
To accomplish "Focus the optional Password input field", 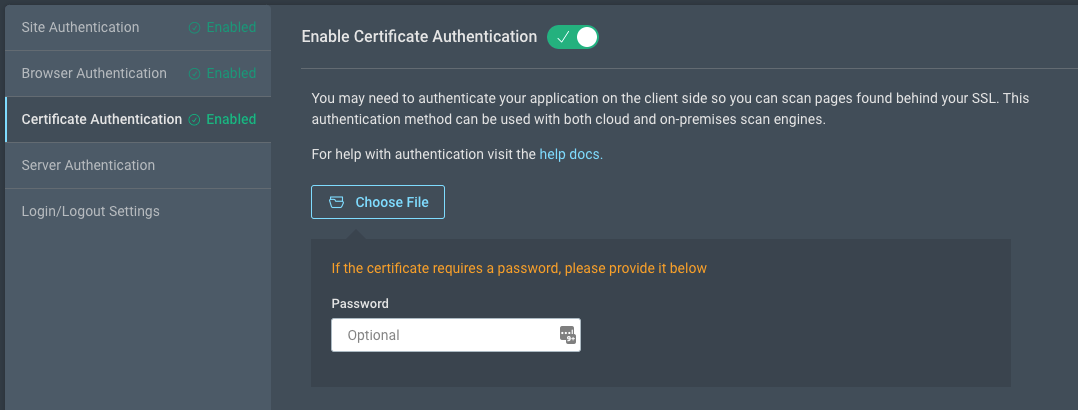I will (x=445, y=335).
